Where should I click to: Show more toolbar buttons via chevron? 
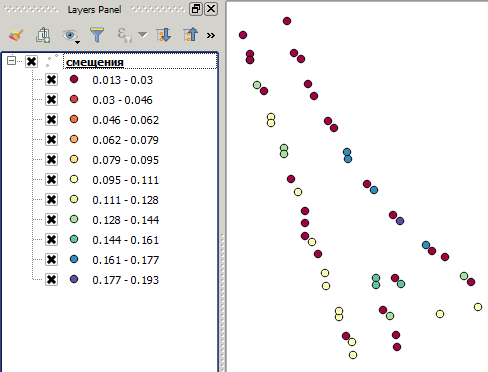pos(211,35)
